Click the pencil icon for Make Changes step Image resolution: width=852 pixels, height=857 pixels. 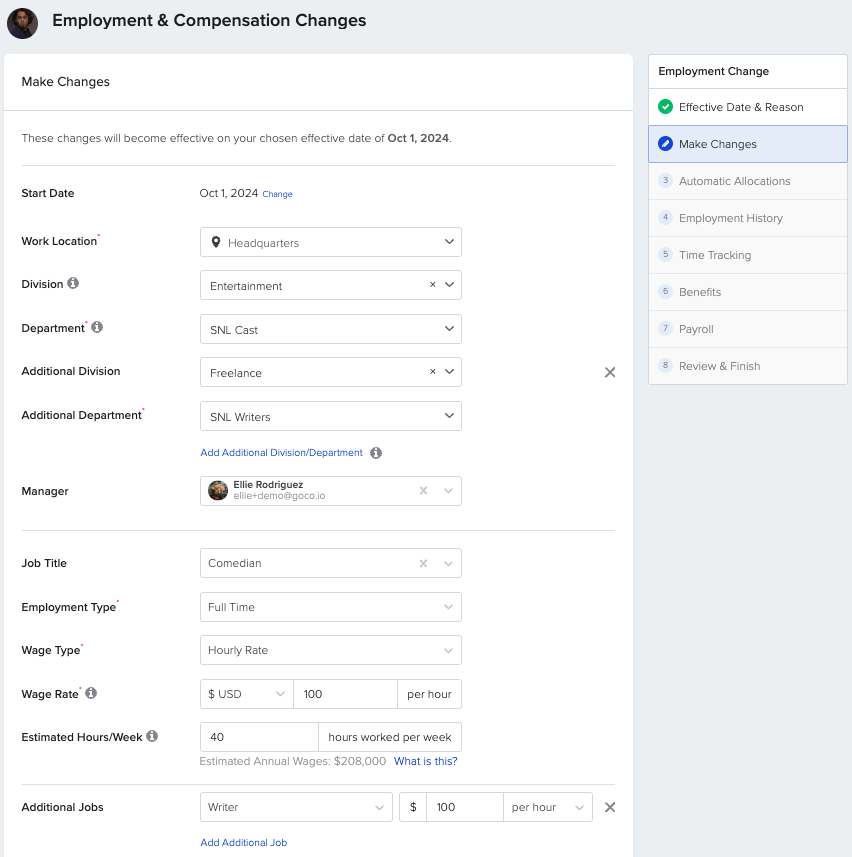click(665, 144)
